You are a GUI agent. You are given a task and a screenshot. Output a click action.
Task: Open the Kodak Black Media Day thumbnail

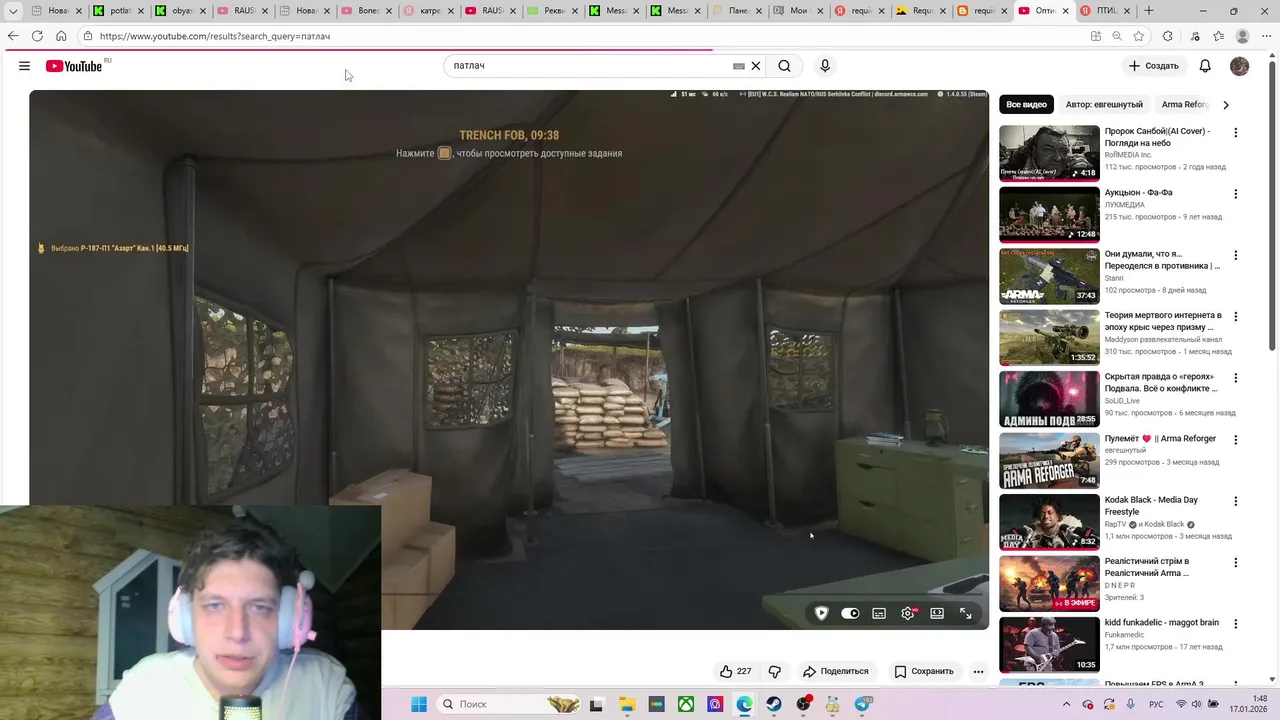(1049, 522)
